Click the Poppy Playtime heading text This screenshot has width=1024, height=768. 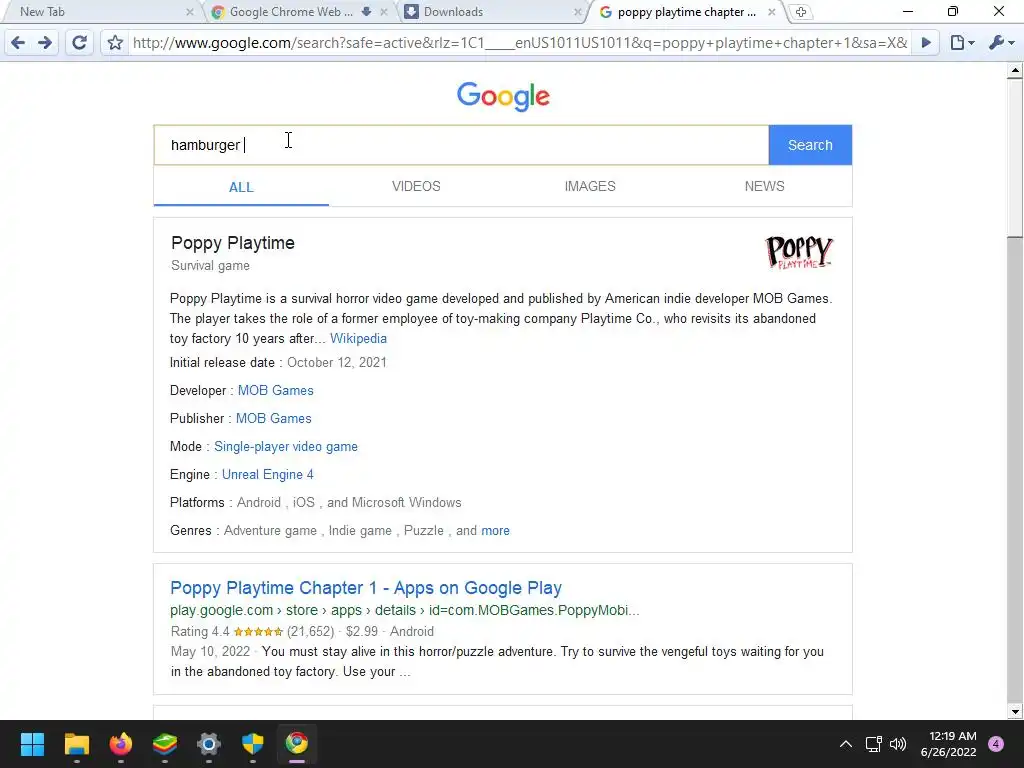point(232,243)
